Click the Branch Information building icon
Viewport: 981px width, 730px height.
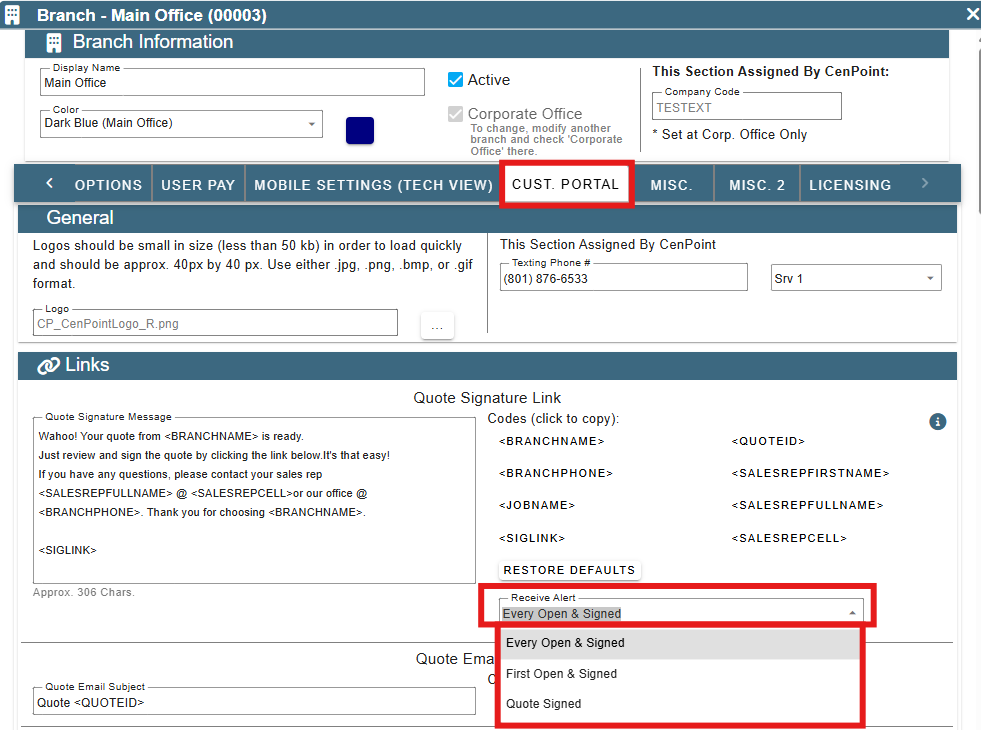point(54,43)
